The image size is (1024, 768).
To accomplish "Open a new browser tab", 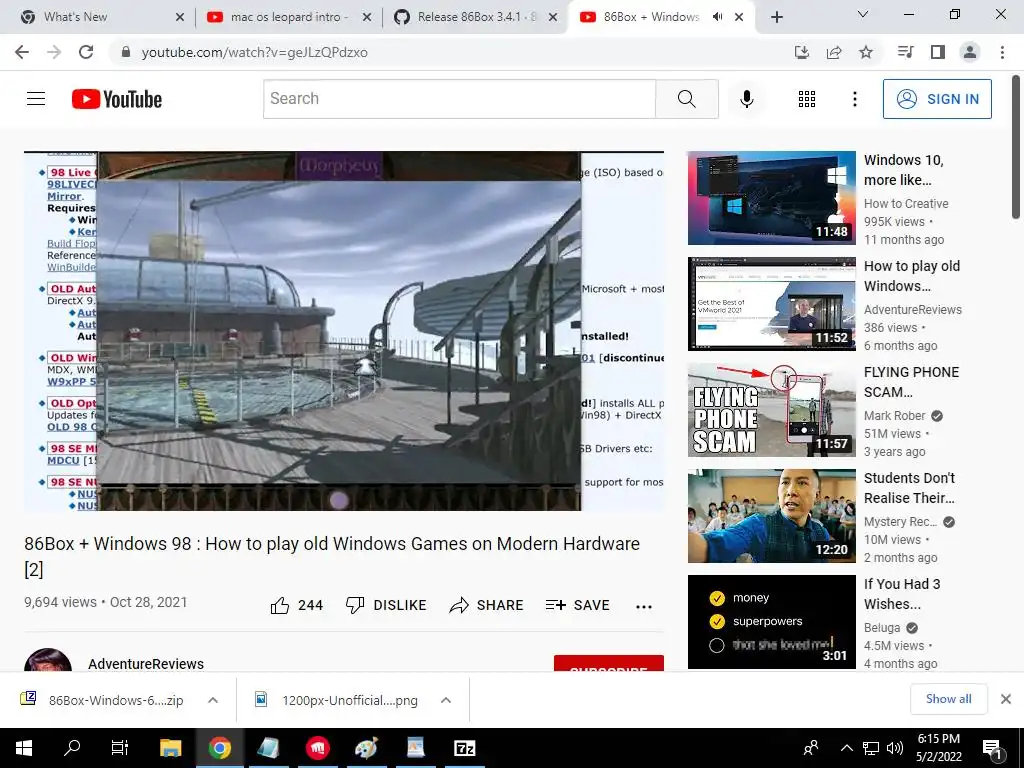I will [776, 17].
